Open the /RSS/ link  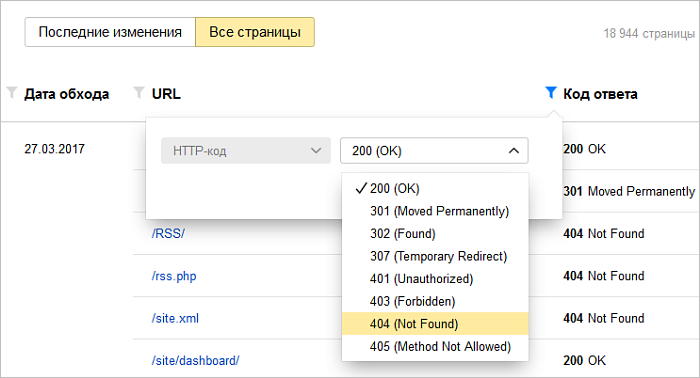168,233
